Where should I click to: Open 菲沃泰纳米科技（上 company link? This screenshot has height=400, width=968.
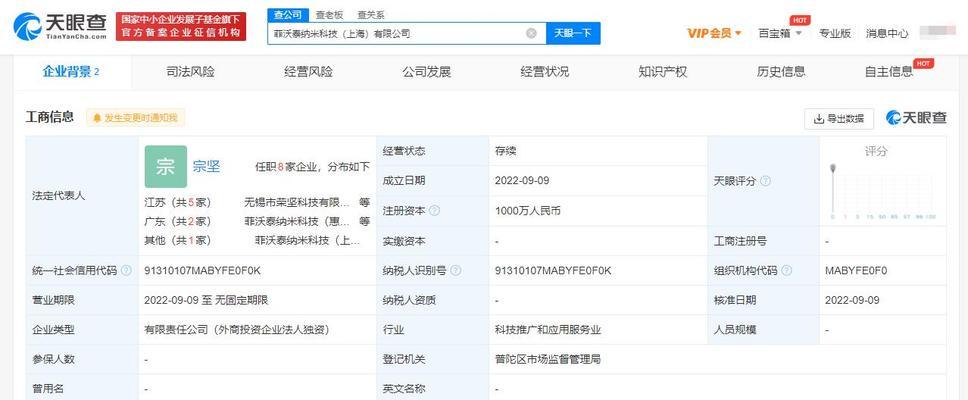tap(307, 240)
